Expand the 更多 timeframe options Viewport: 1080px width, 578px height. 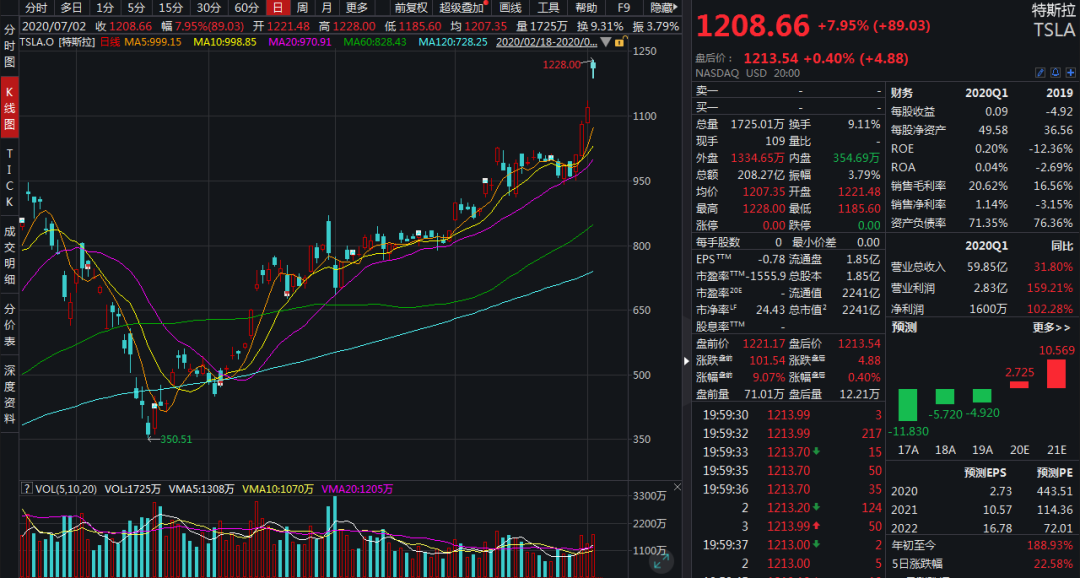357,8
